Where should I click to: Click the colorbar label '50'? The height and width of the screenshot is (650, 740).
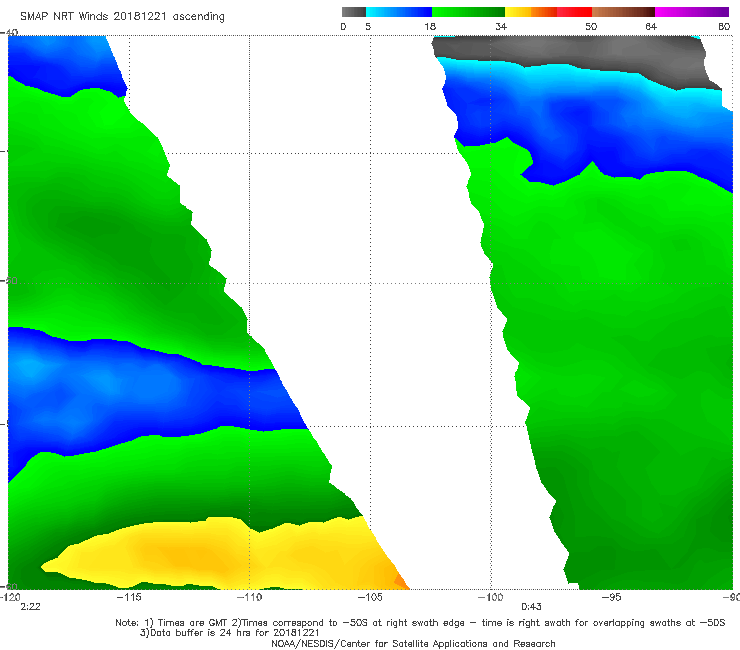coord(591,27)
